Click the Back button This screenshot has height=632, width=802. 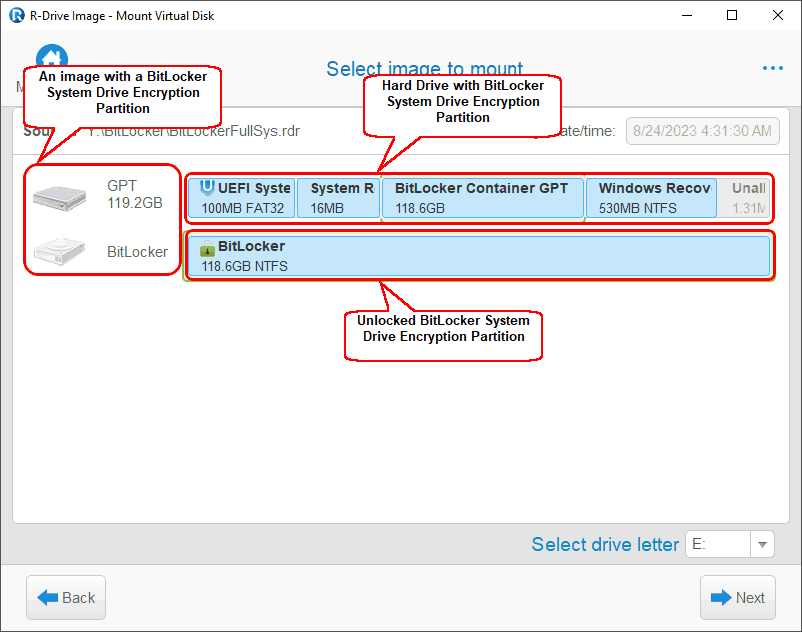[x=66, y=597]
